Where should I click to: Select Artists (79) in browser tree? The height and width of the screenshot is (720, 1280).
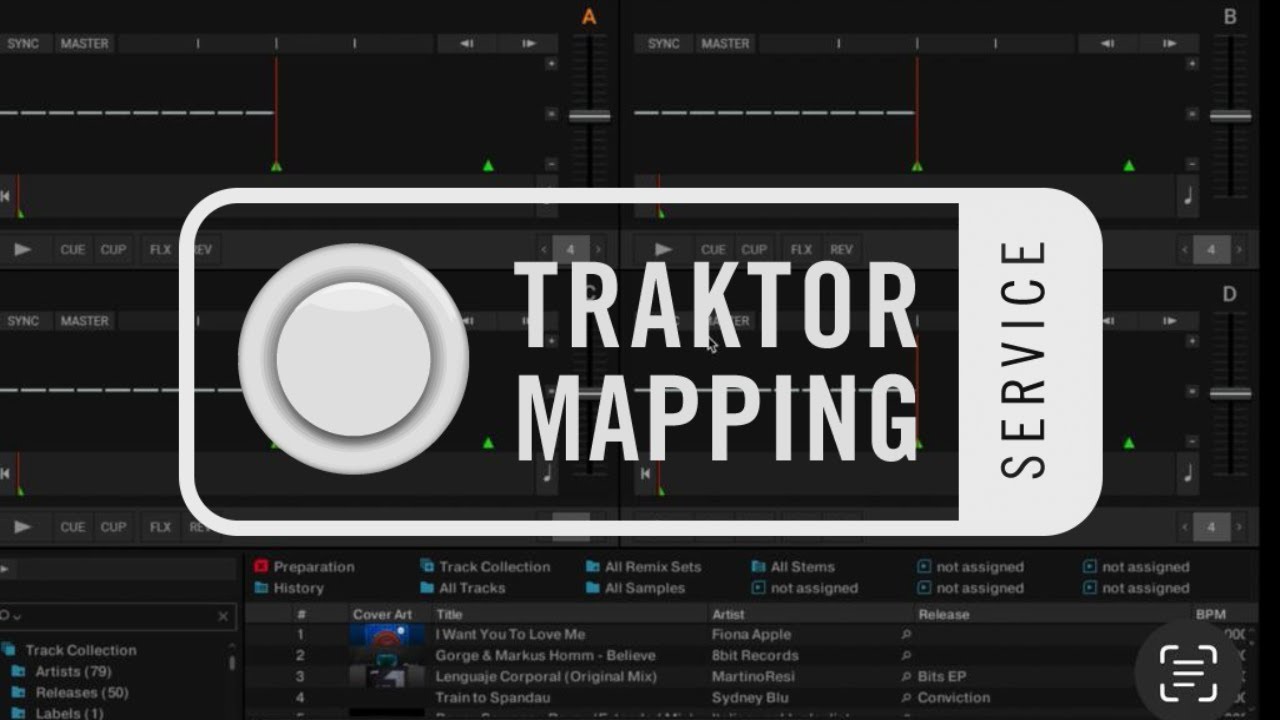[x=62, y=671]
